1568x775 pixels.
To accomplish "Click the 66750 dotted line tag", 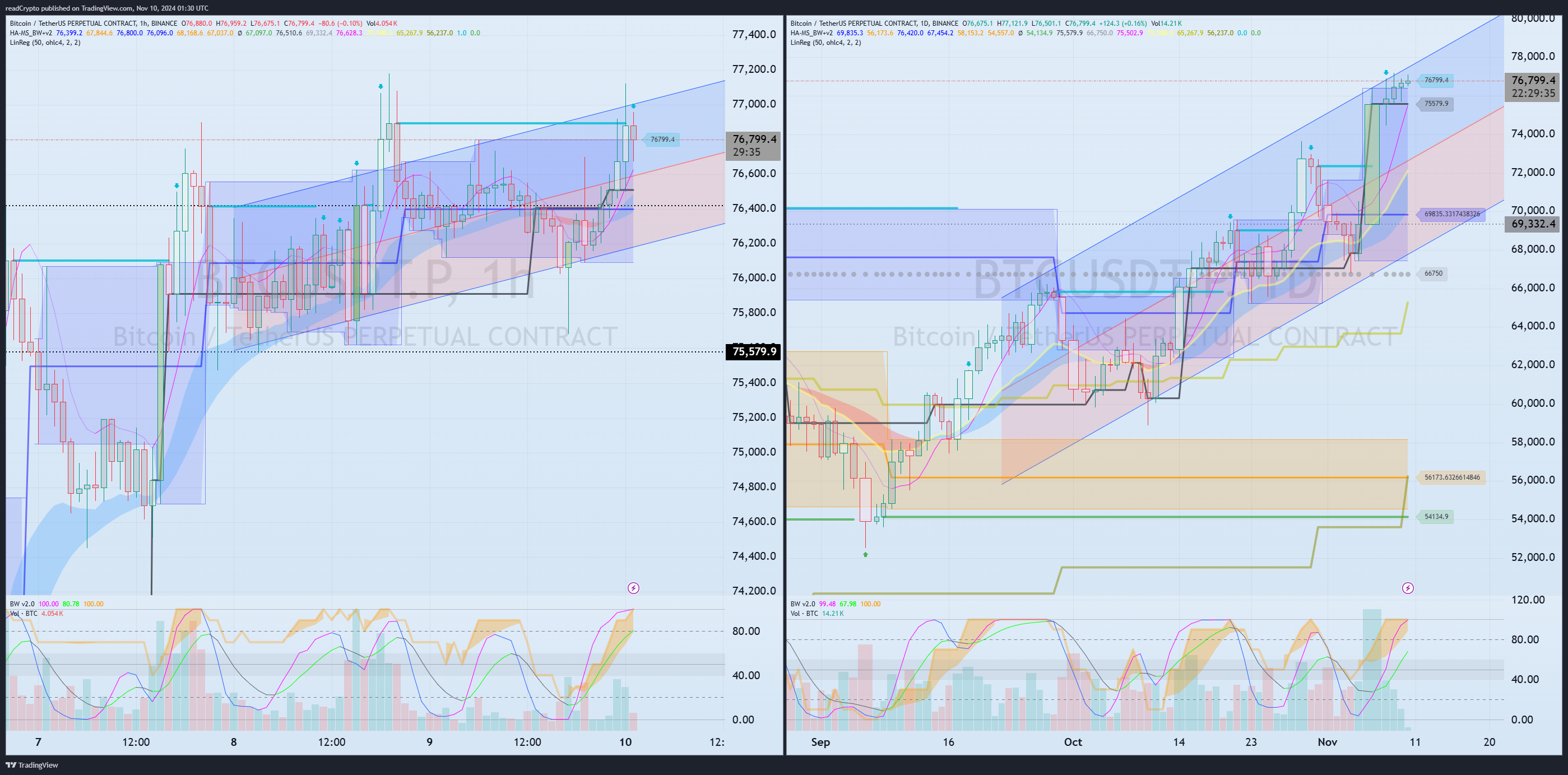I will click(1433, 274).
